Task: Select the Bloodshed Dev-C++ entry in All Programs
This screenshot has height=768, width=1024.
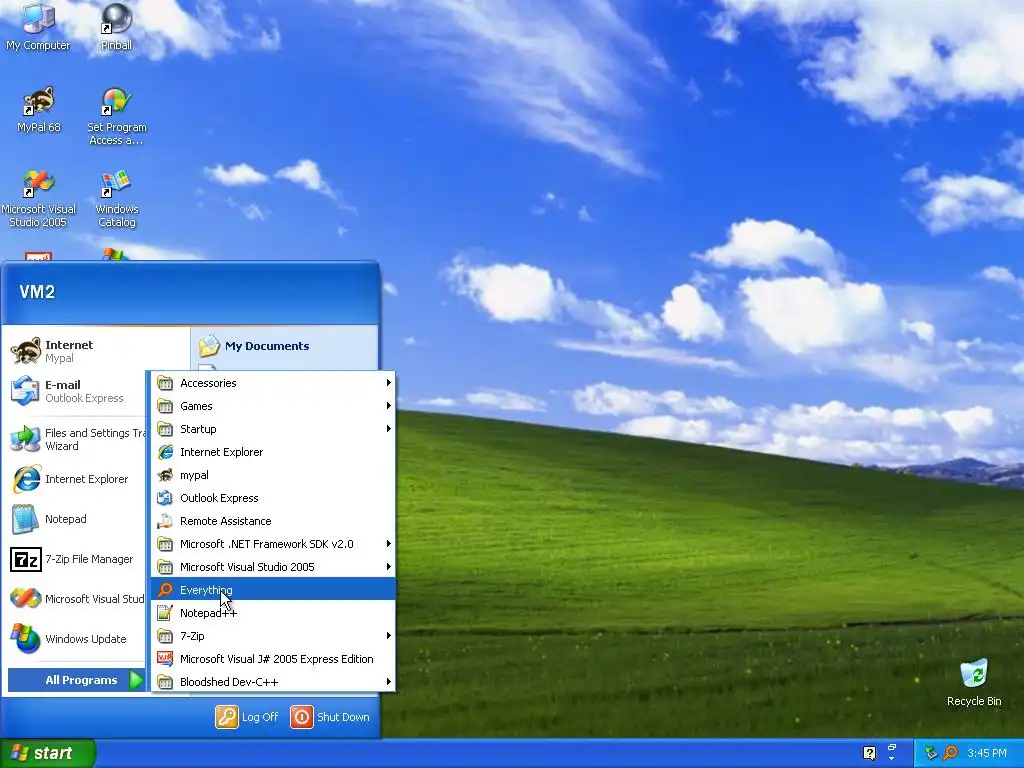Action: [273, 681]
